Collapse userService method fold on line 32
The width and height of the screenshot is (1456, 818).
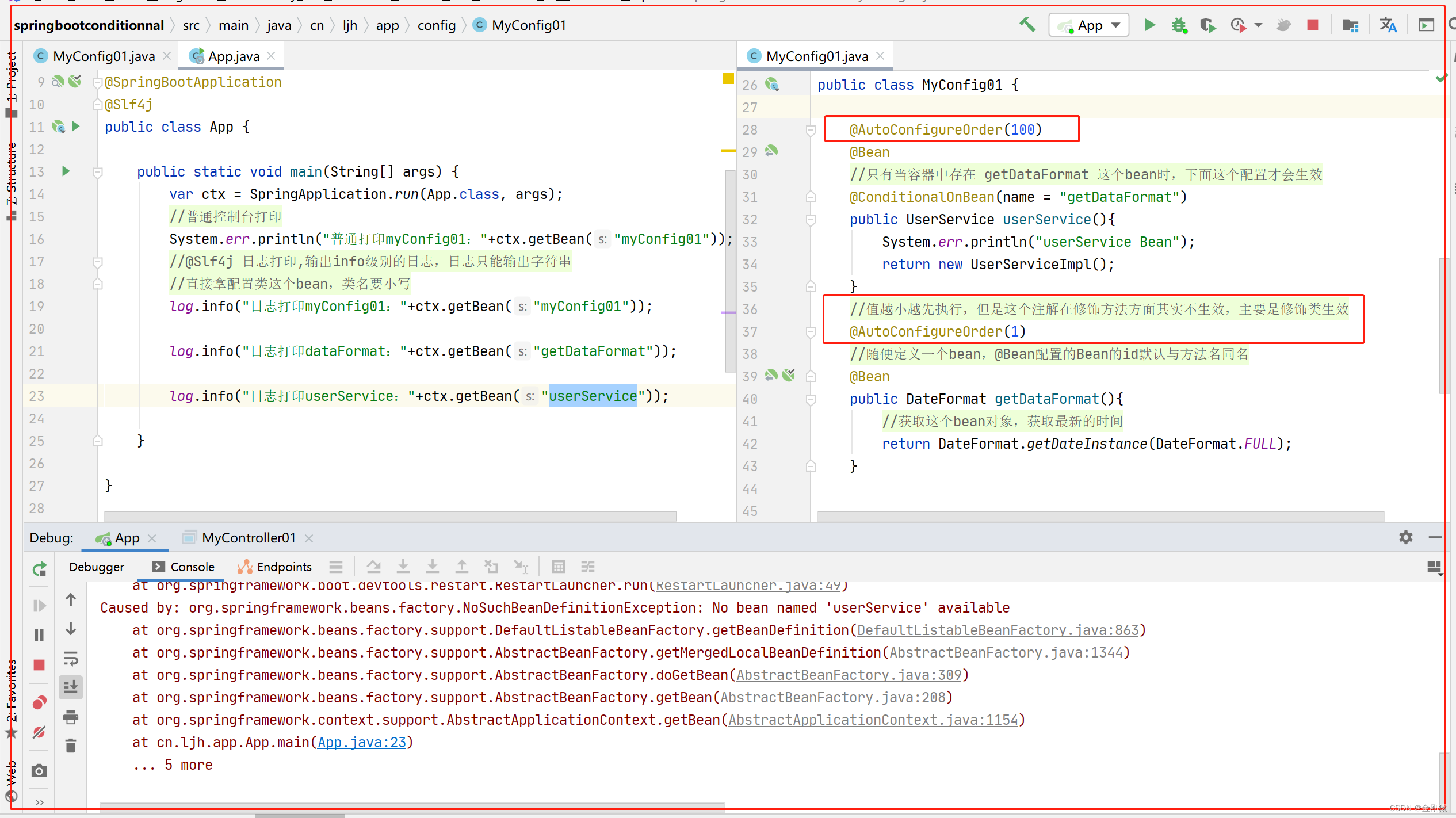tap(811, 220)
